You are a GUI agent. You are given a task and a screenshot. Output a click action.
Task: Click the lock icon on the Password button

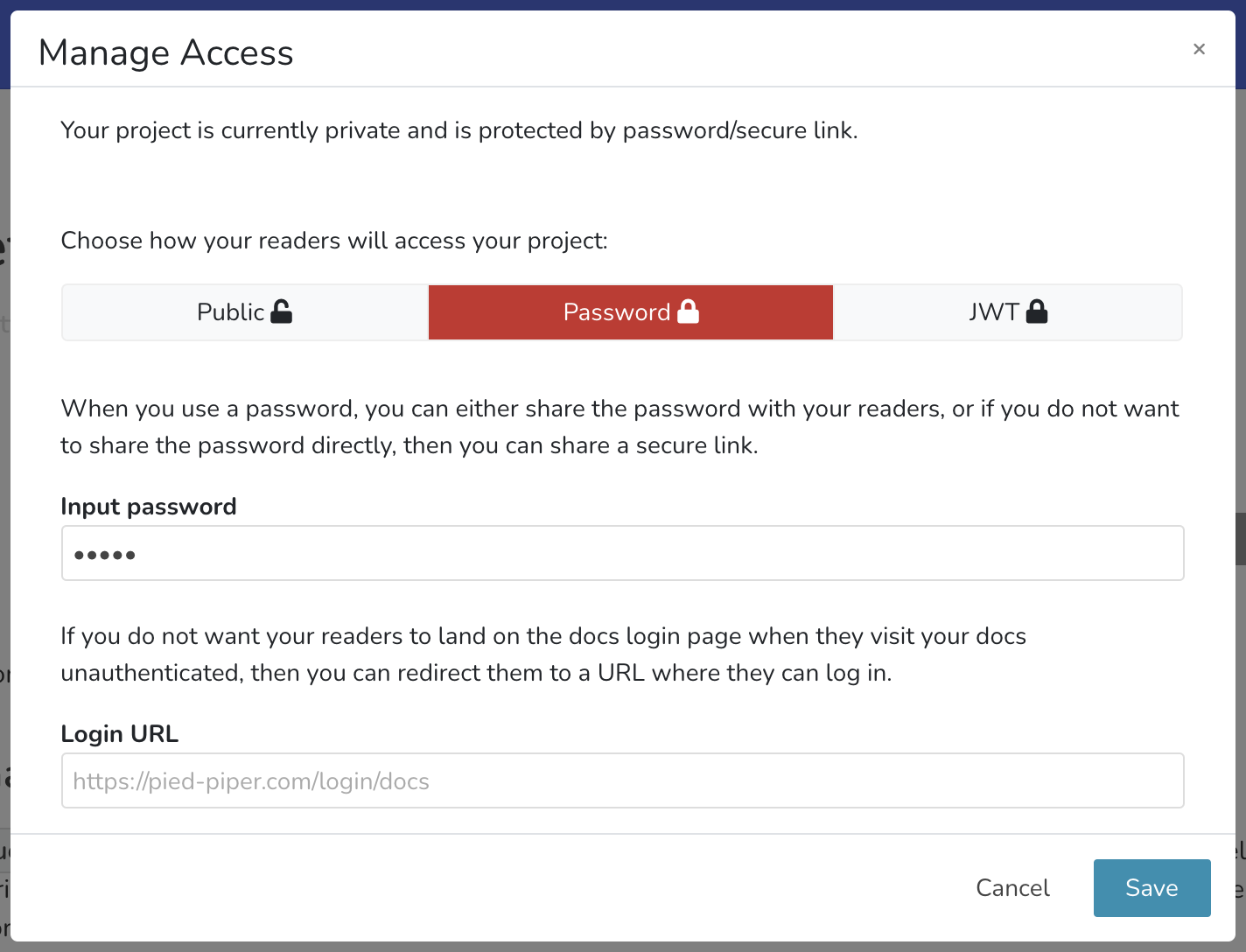pyautogui.click(x=689, y=311)
